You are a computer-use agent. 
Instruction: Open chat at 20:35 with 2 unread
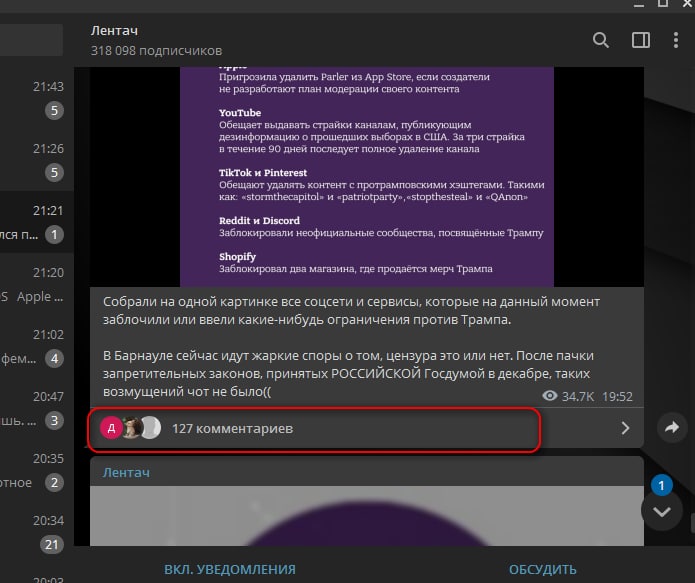coord(37,470)
